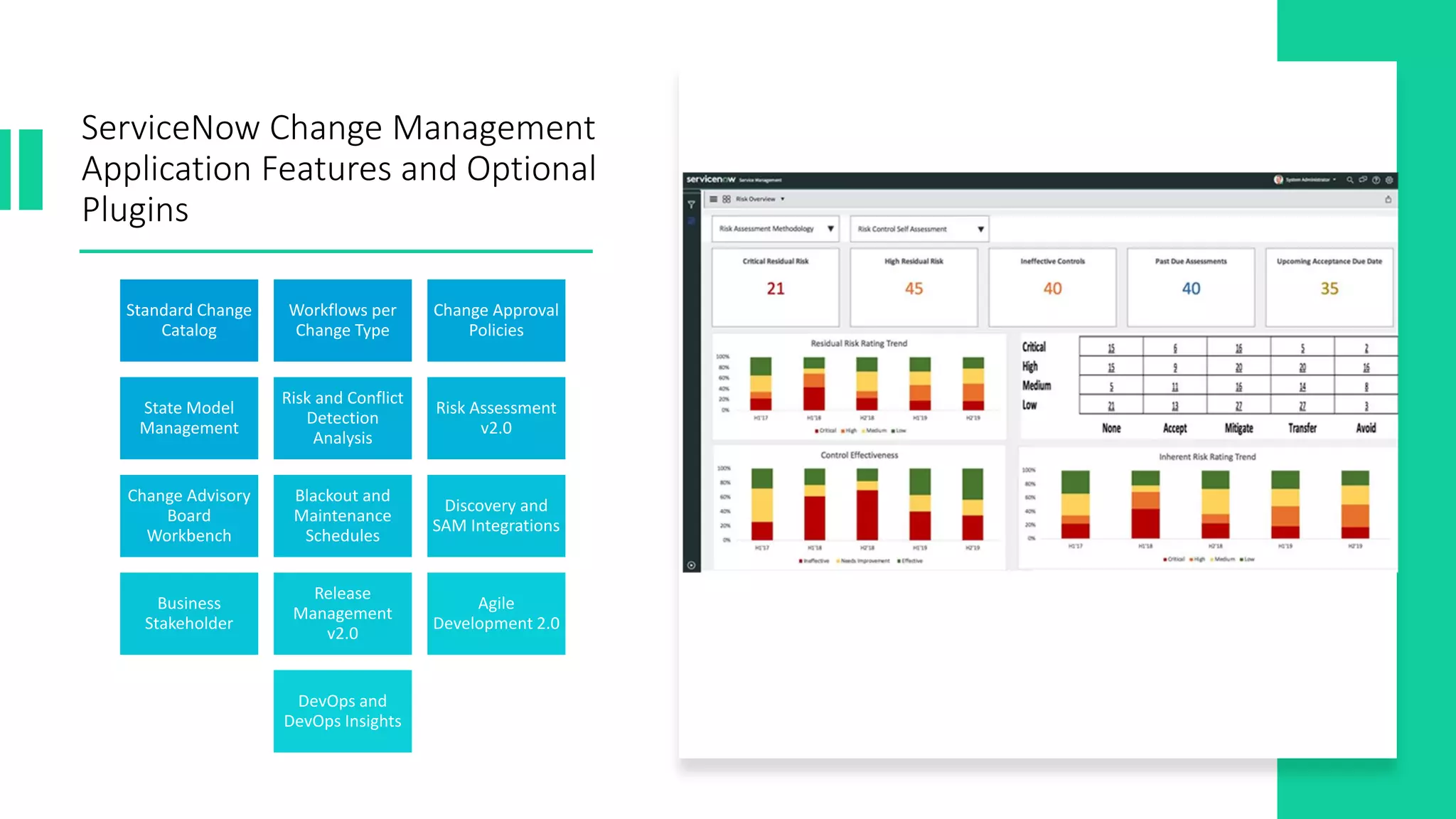The width and height of the screenshot is (1456, 819).
Task: Click the search magnifier in ServiceNow header
Action: click(x=1349, y=180)
